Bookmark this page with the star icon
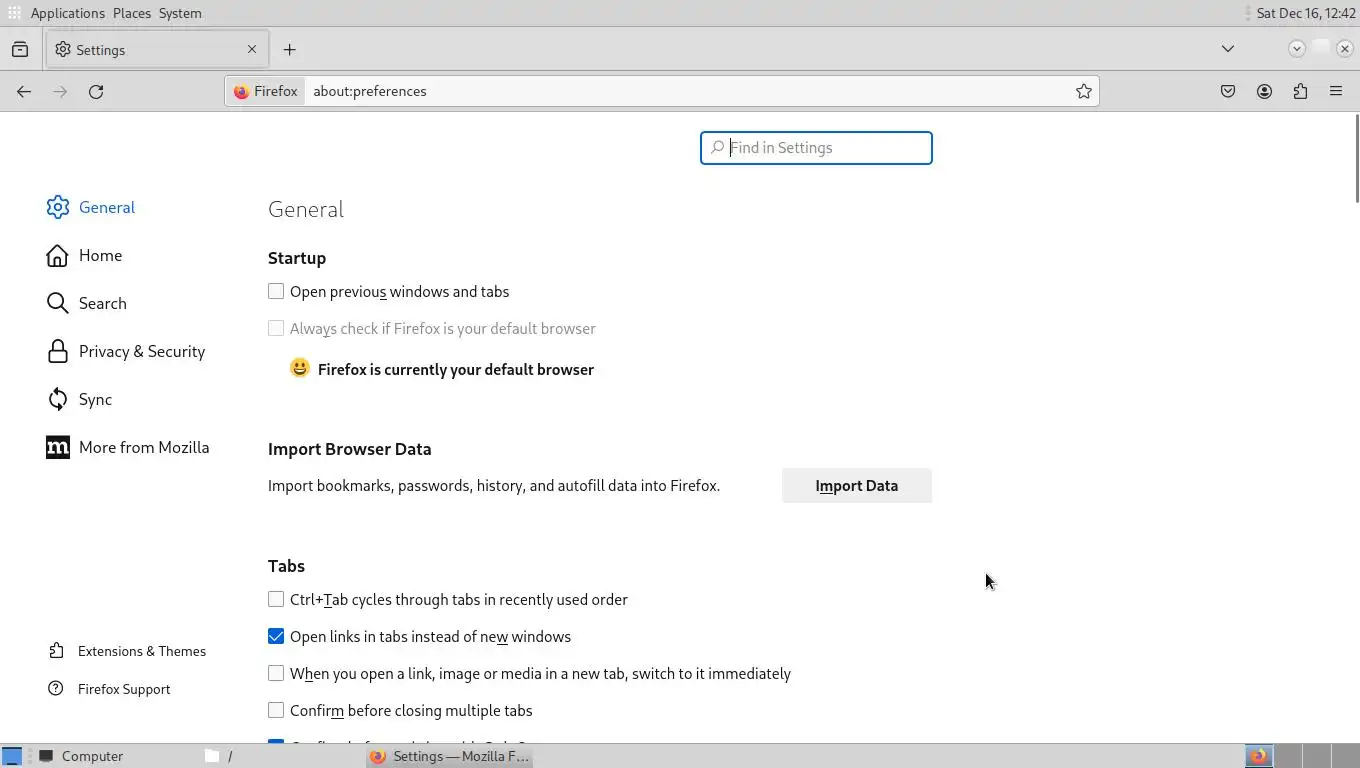The width and height of the screenshot is (1360, 768). [x=1084, y=91]
